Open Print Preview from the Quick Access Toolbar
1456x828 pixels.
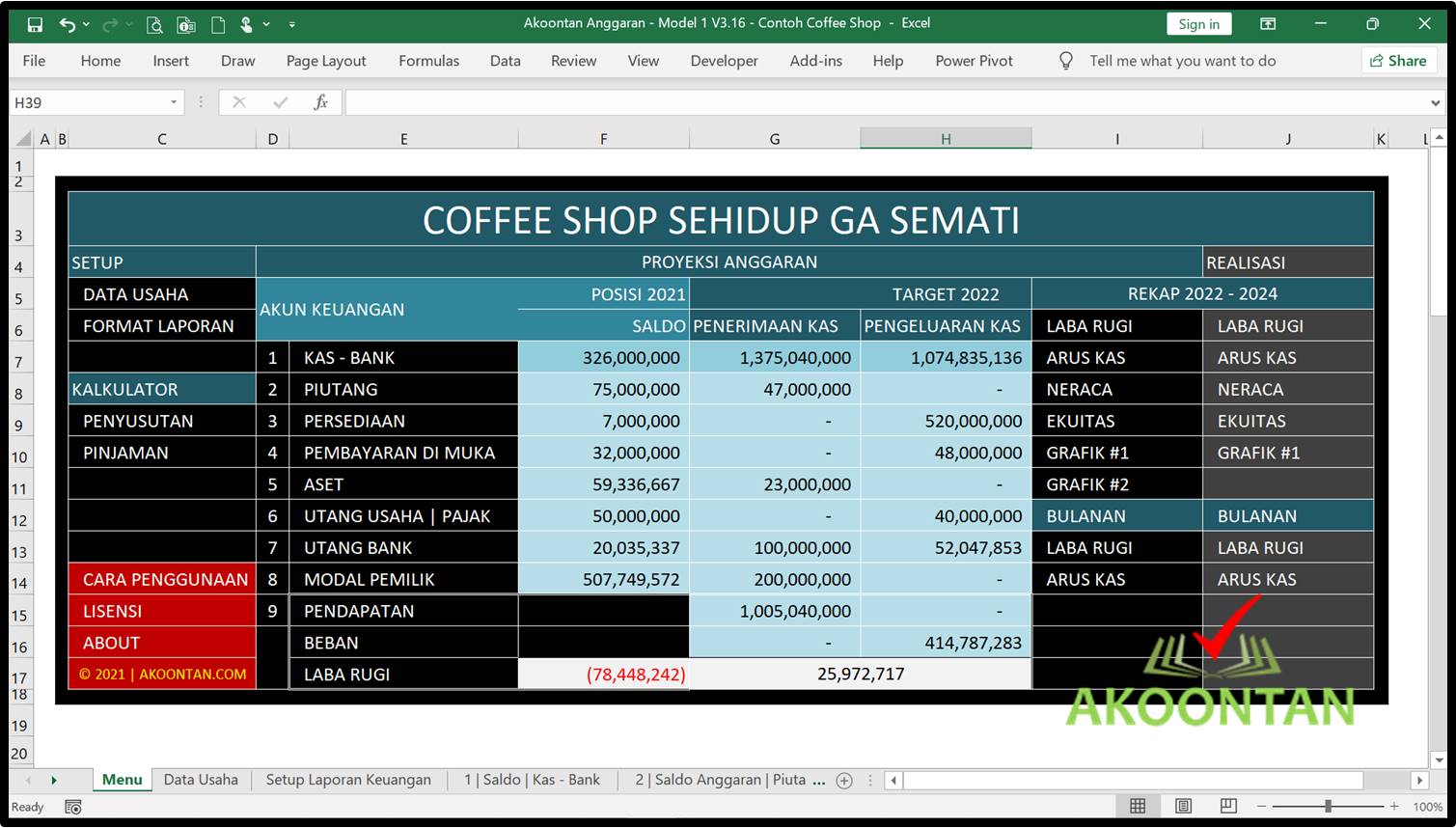click(x=154, y=23)
